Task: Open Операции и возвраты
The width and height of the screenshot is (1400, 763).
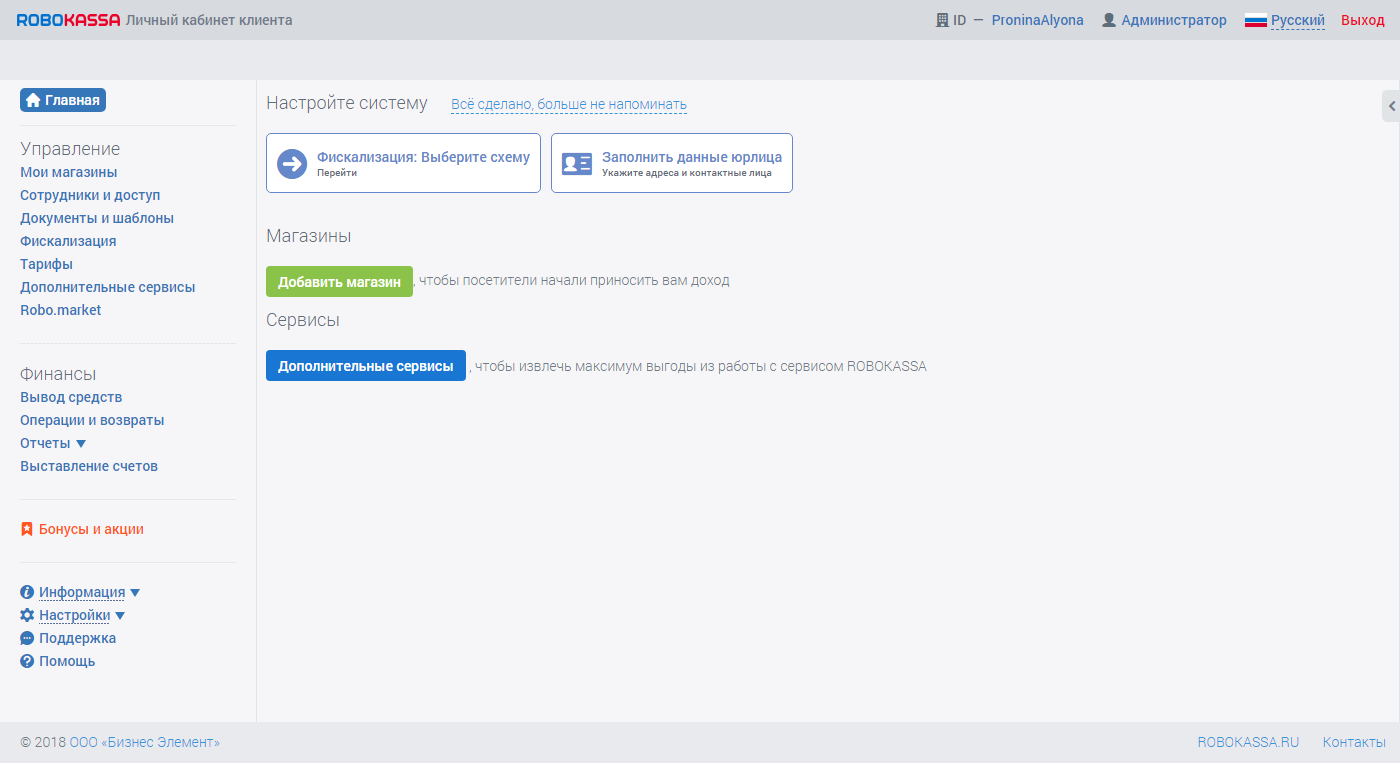Action: pyautogui.click(x=92, y=420)
